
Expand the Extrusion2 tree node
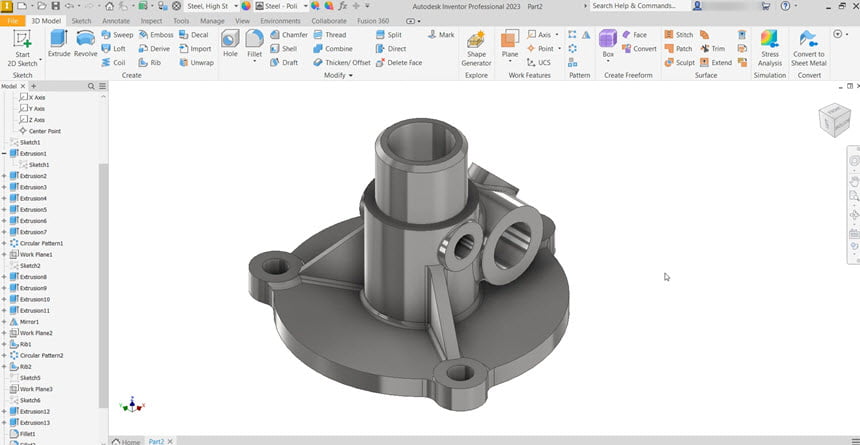(4, 176)
